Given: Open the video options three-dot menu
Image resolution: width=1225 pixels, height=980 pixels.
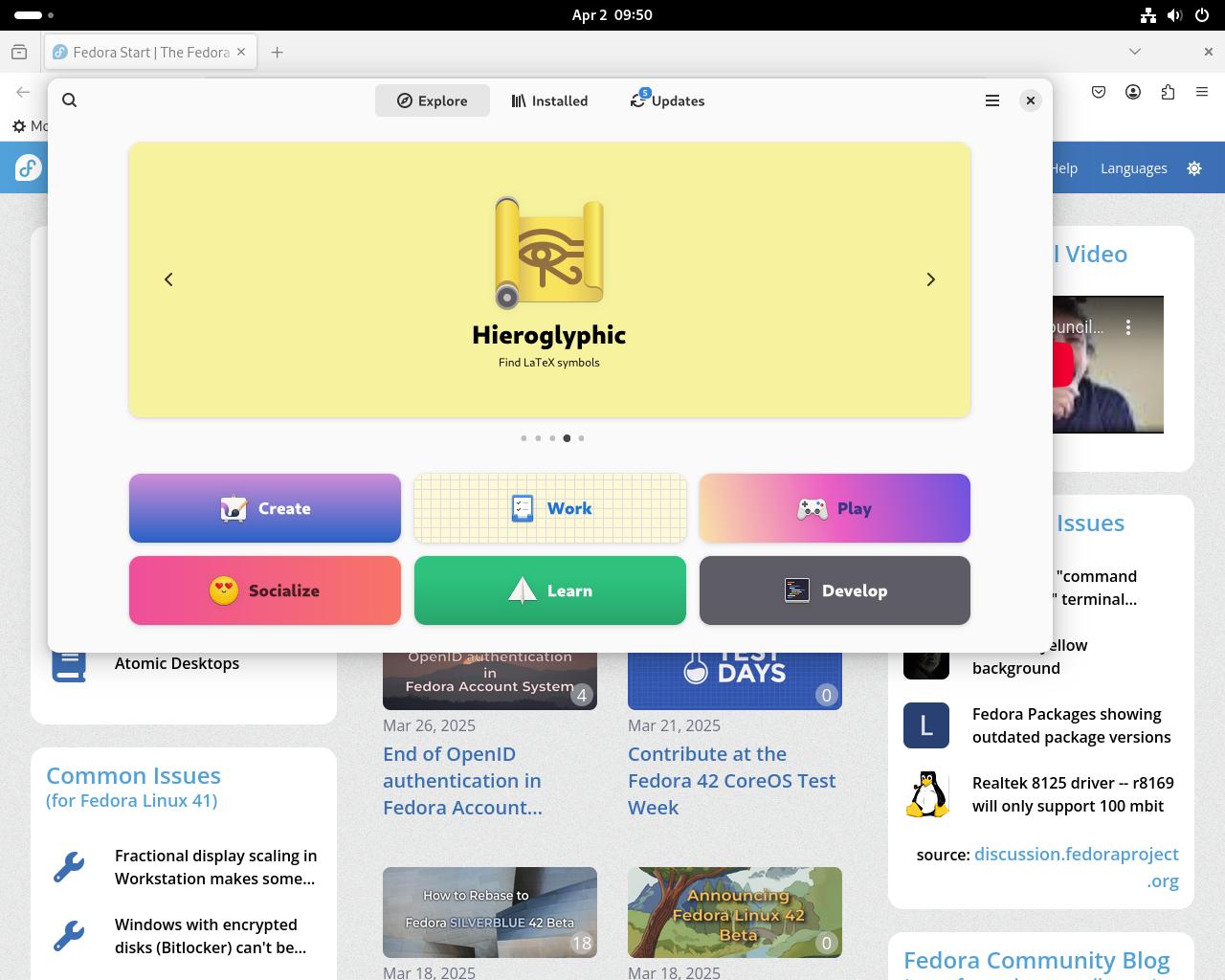Looking at the screenshot, I should pos(1128,327).
